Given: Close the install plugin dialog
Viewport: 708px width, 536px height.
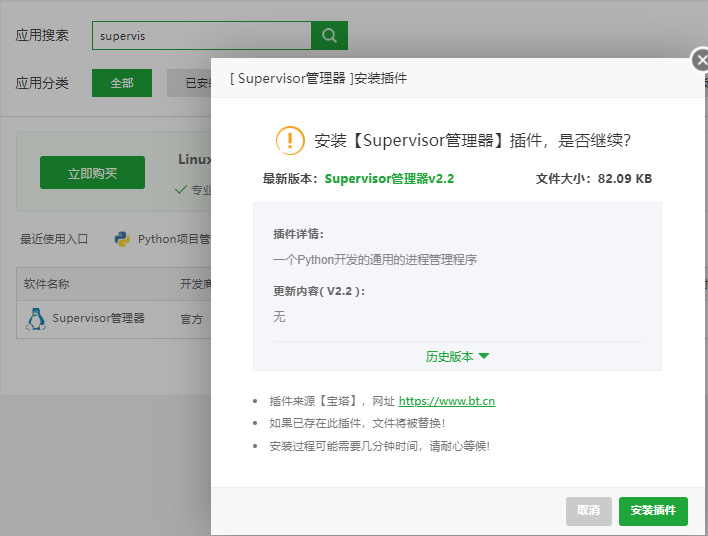Looking at the screenshot, I should 701,60.
